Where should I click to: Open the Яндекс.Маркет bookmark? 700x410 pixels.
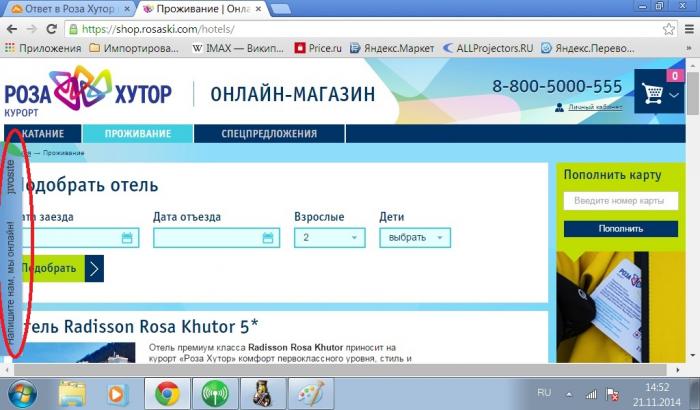point(392,48)
